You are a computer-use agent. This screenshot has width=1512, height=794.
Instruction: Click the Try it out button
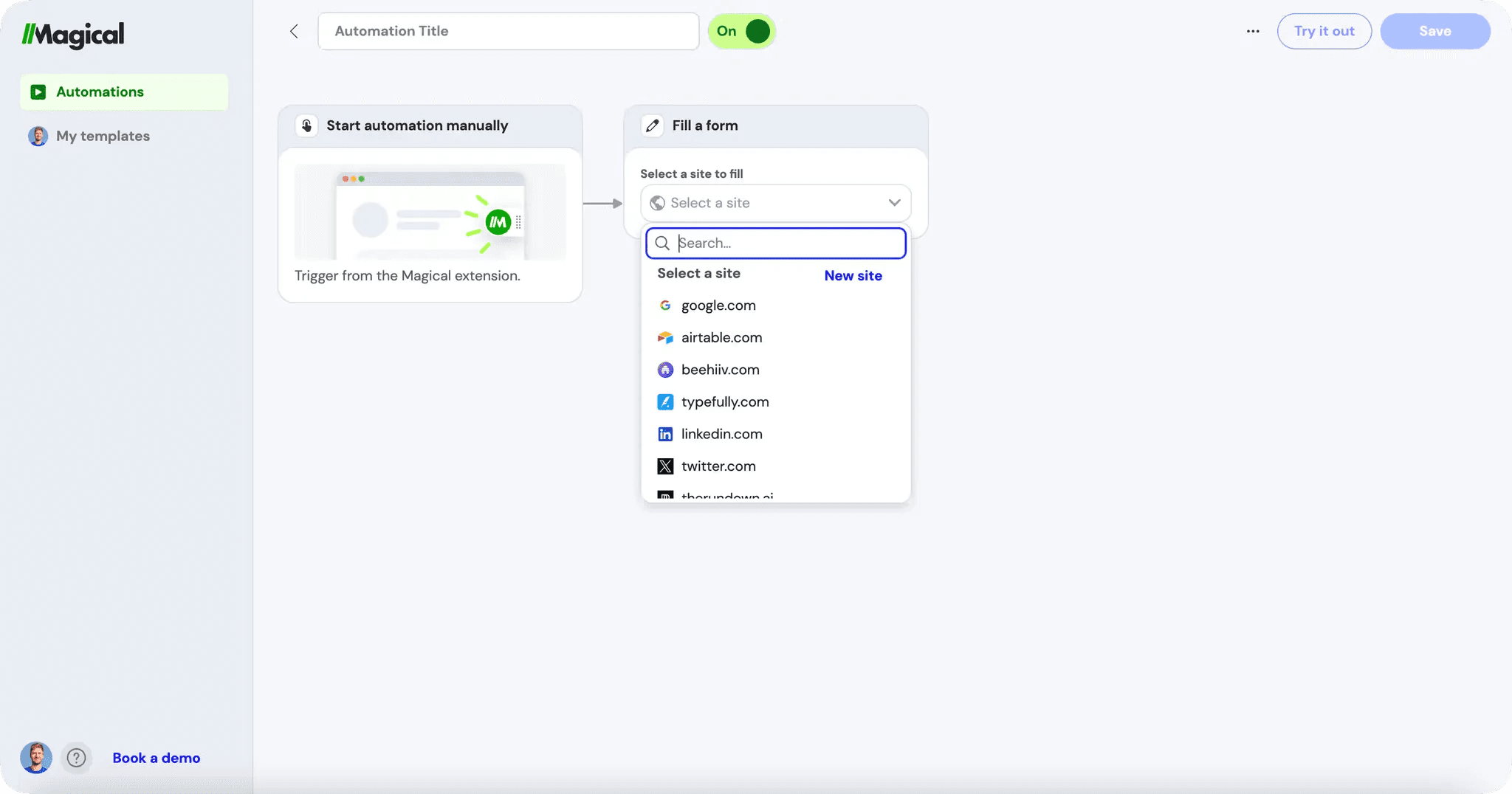(x=1324, y=31)
